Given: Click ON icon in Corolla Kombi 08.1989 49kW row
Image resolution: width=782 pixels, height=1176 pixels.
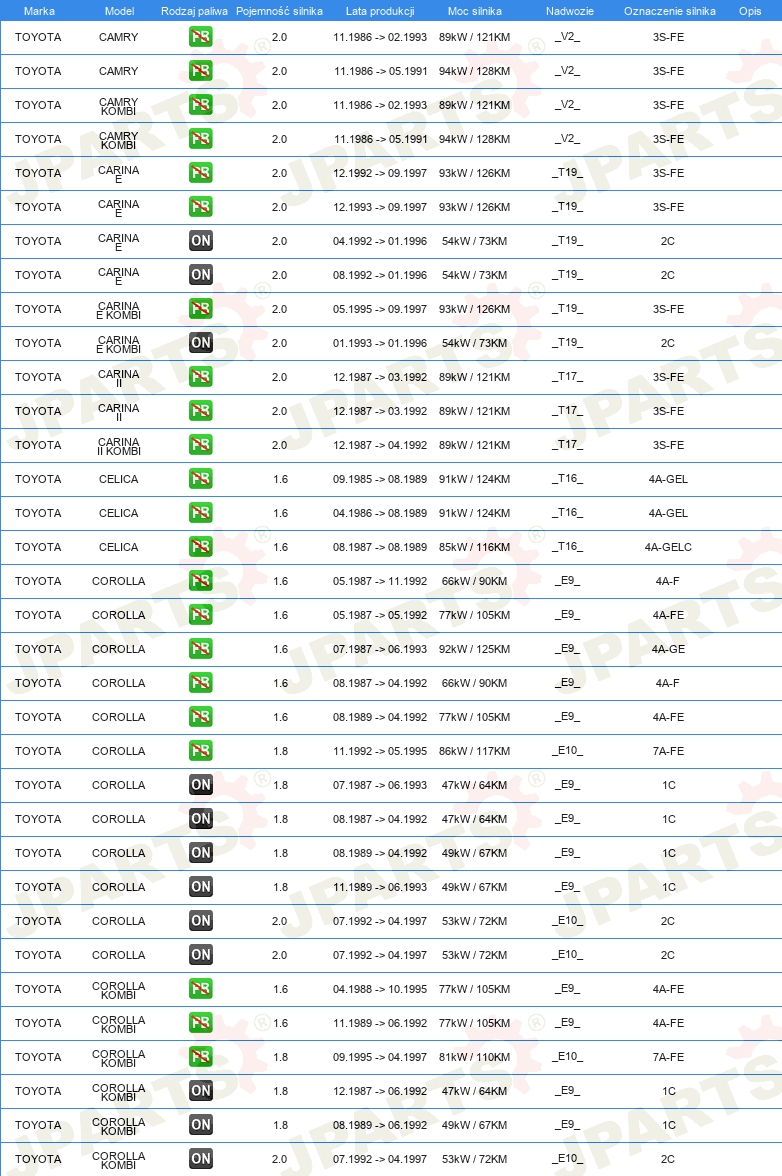Looking at the screenshot, I should click(x=200, y=1125).
